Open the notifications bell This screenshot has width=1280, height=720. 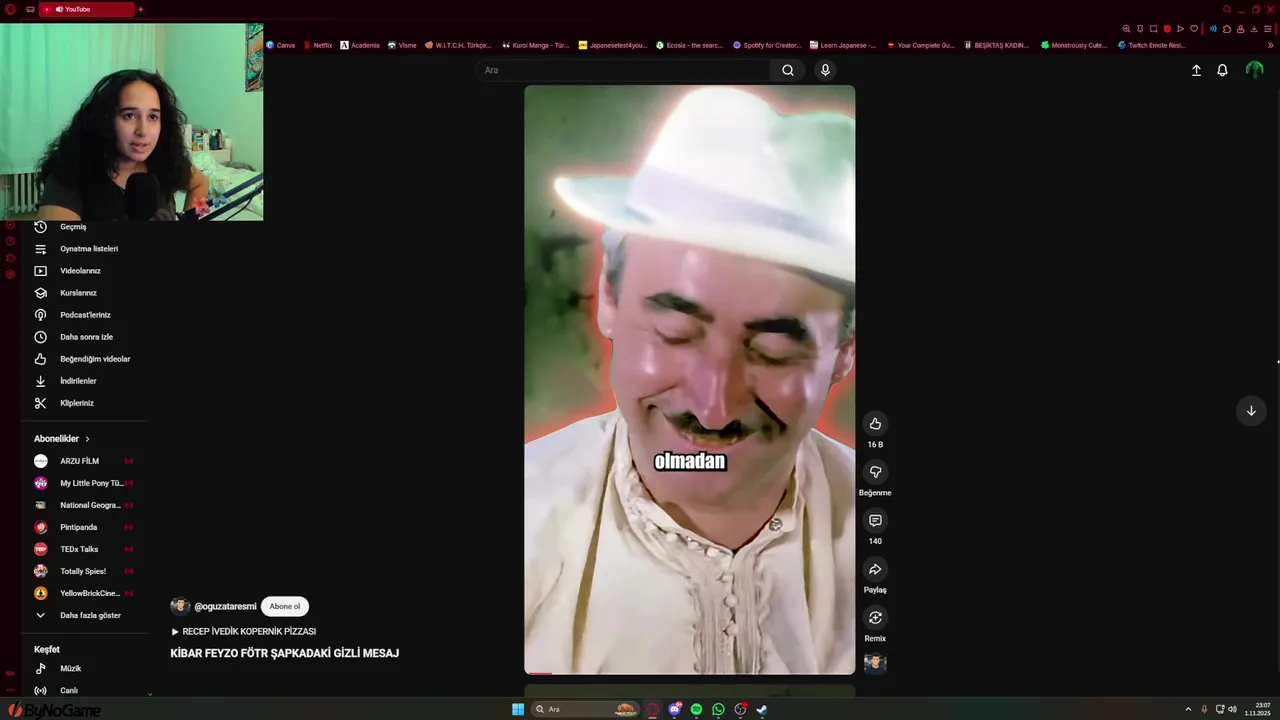coord(1222,70)
